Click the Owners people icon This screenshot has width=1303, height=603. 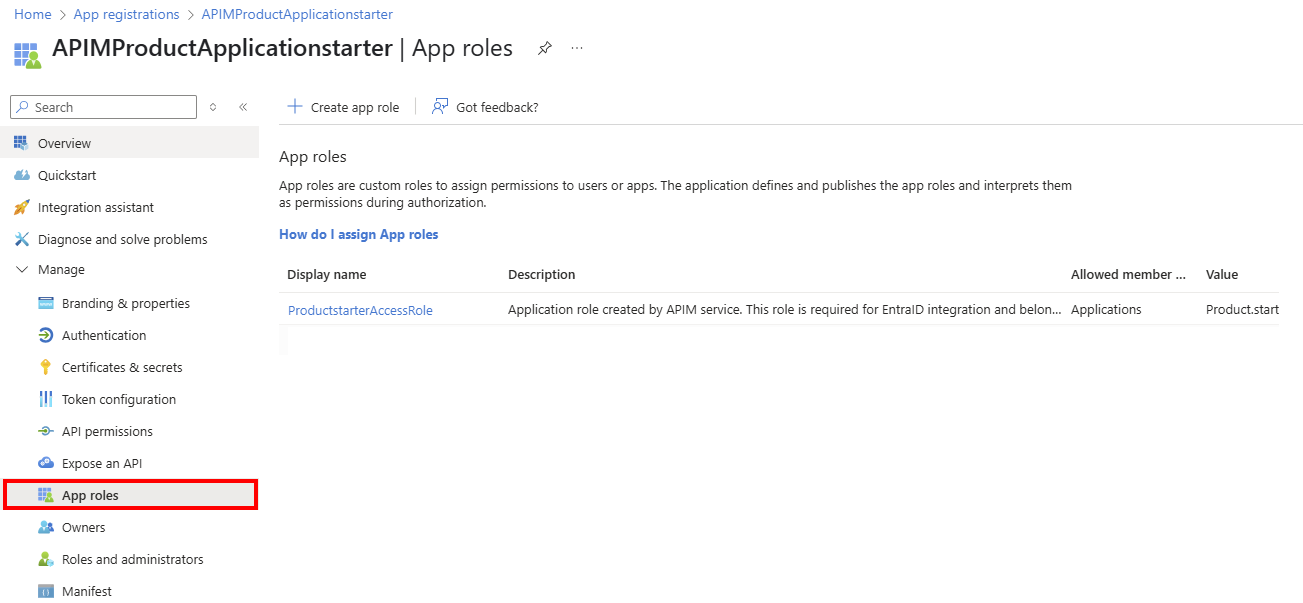click(x=45, y=526)
